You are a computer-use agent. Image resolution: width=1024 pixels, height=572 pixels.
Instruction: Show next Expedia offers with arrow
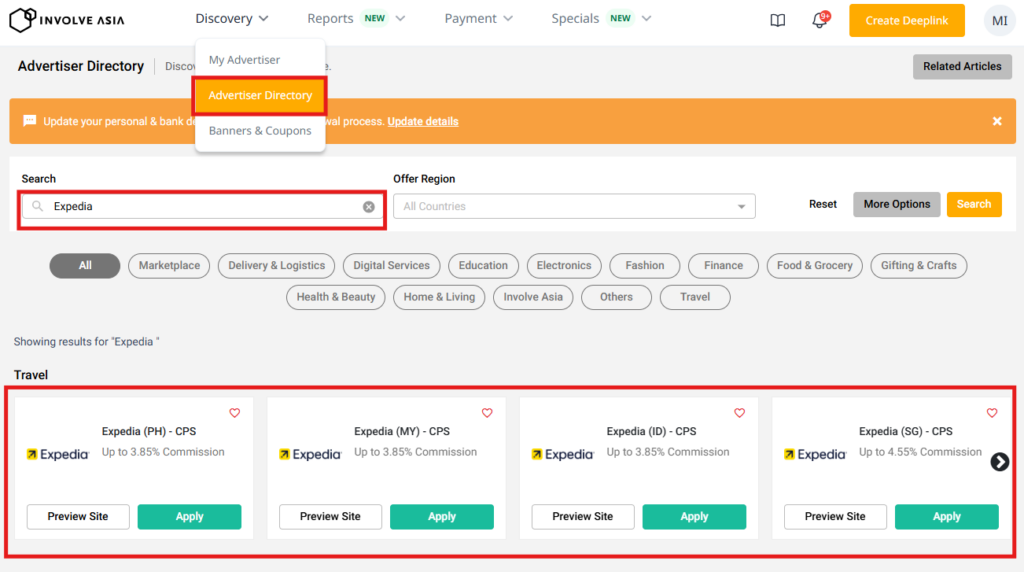[999, 462]
